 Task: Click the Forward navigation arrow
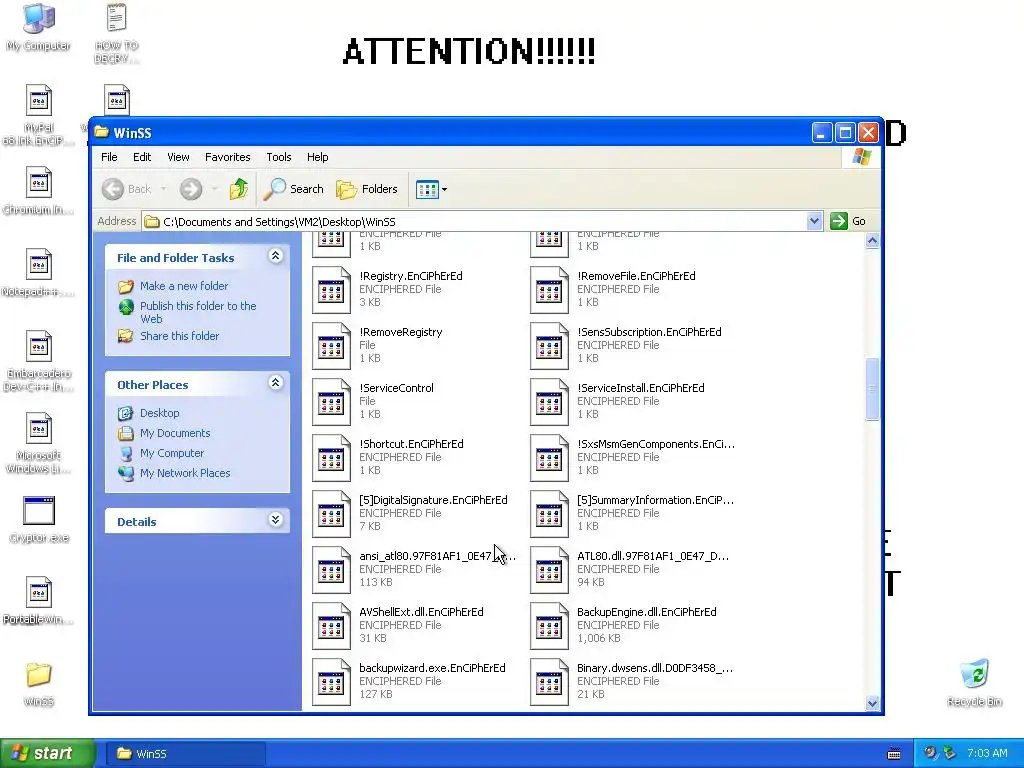coord(191,189)
